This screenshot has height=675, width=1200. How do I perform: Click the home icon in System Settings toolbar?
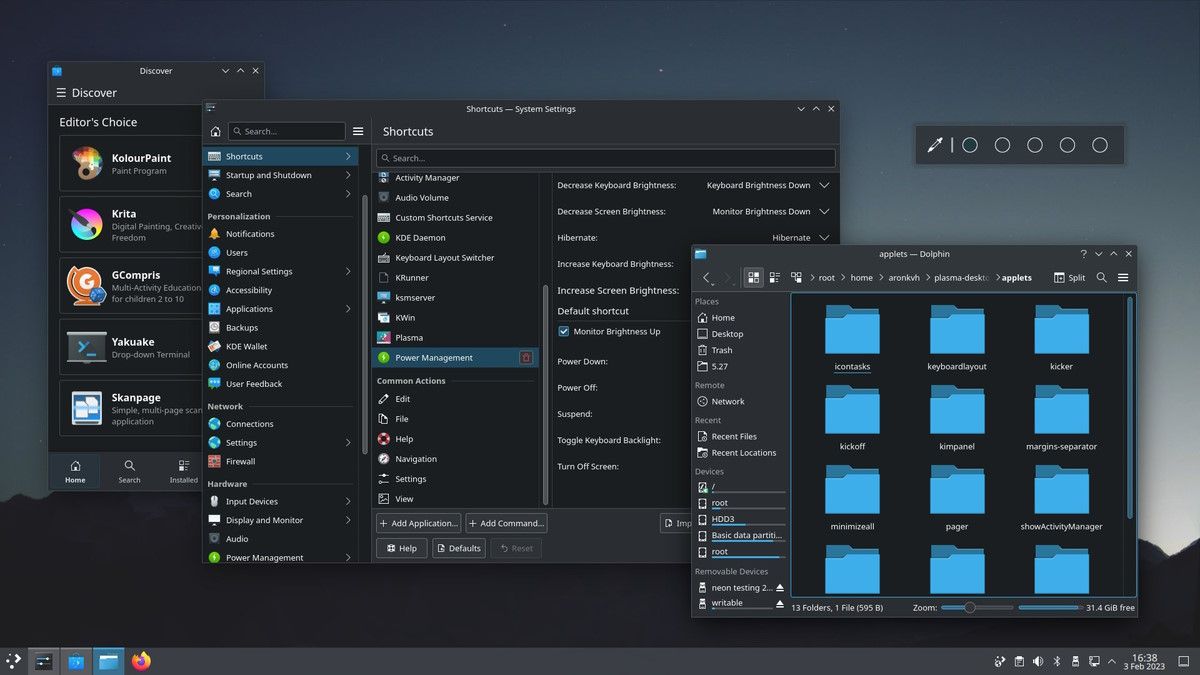click(214, 130)
